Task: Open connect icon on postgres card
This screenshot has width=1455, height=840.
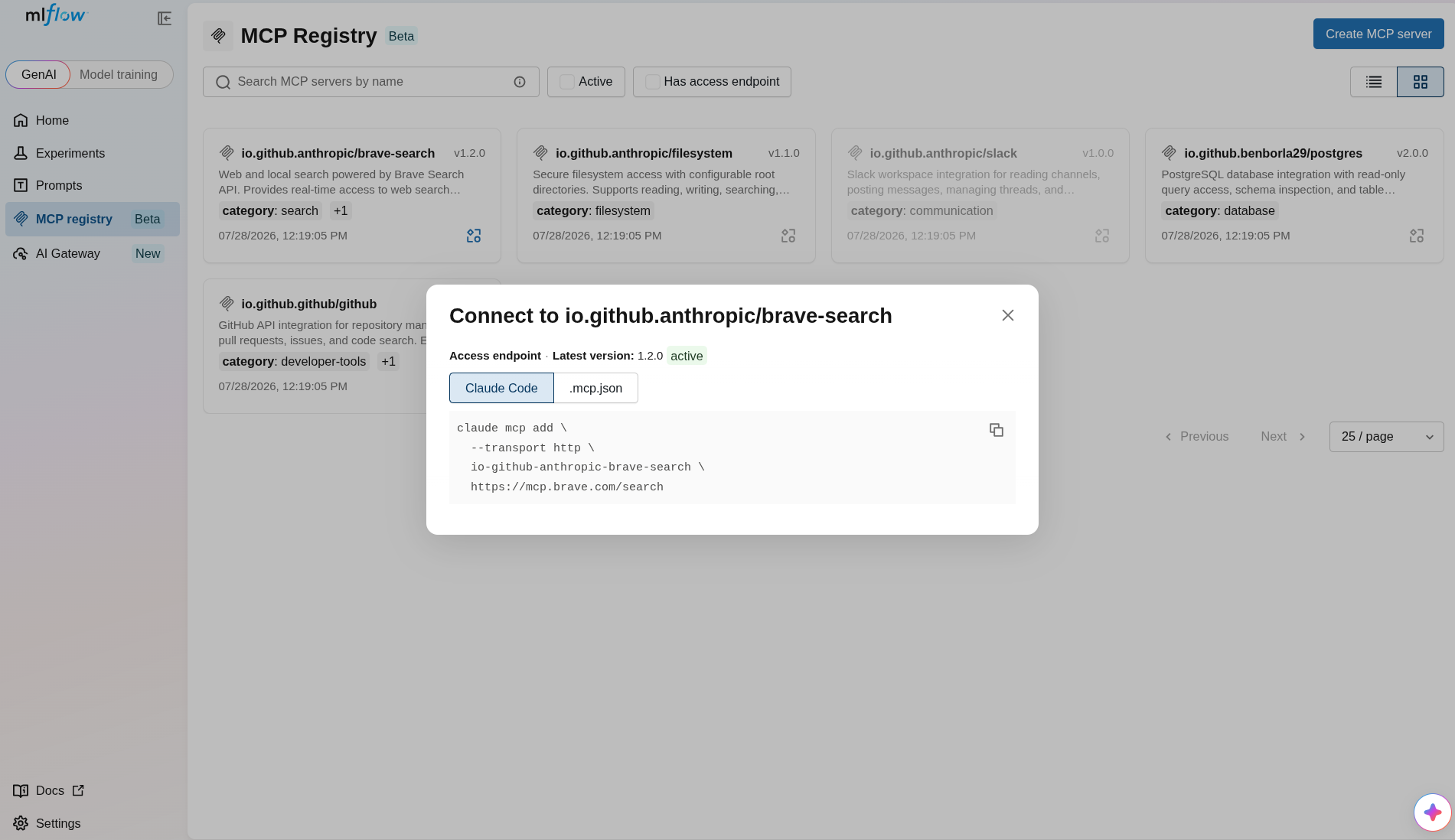Action: 1417,236
